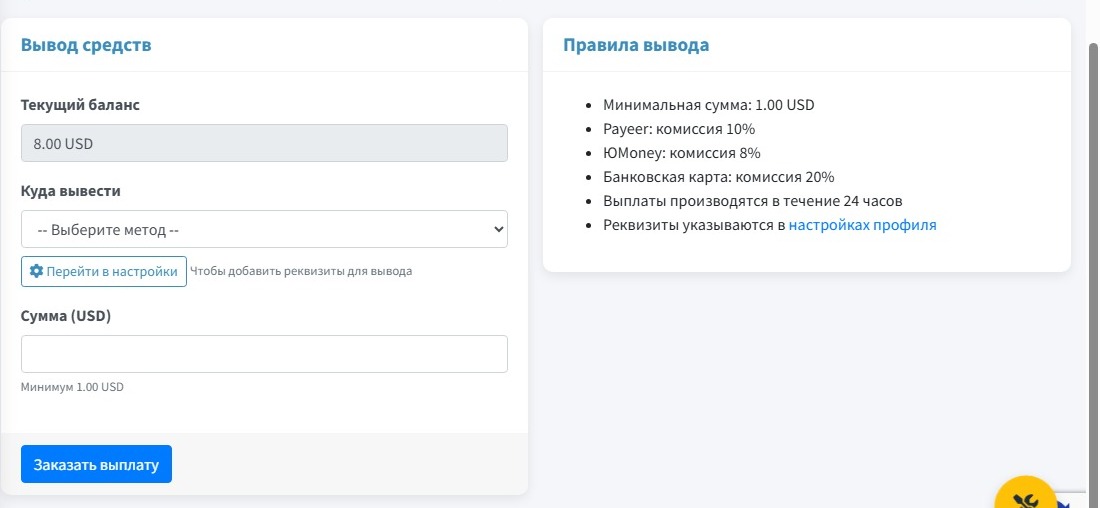The width and height of the screenshot is (1100, 508).
Task: Click the 8.00 USD balance field
Action: pyautogui.click(x=264, y=143)
